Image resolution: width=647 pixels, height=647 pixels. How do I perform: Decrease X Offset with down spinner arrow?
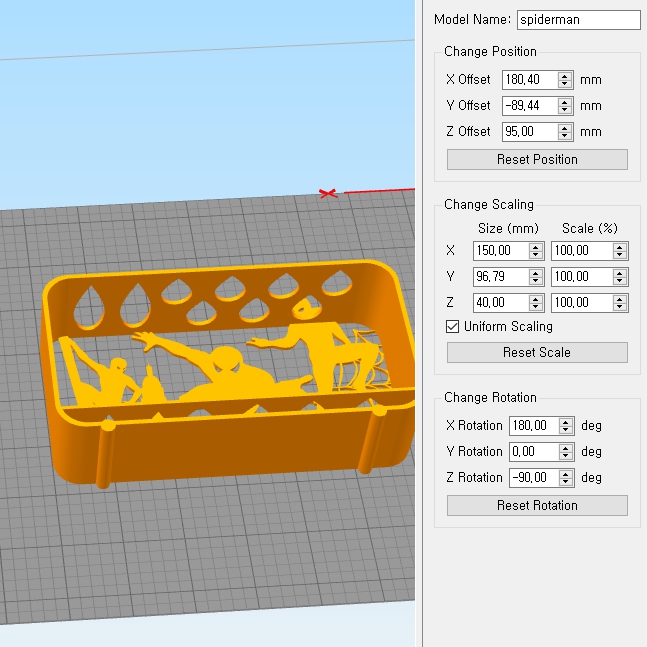click(565, 84)
